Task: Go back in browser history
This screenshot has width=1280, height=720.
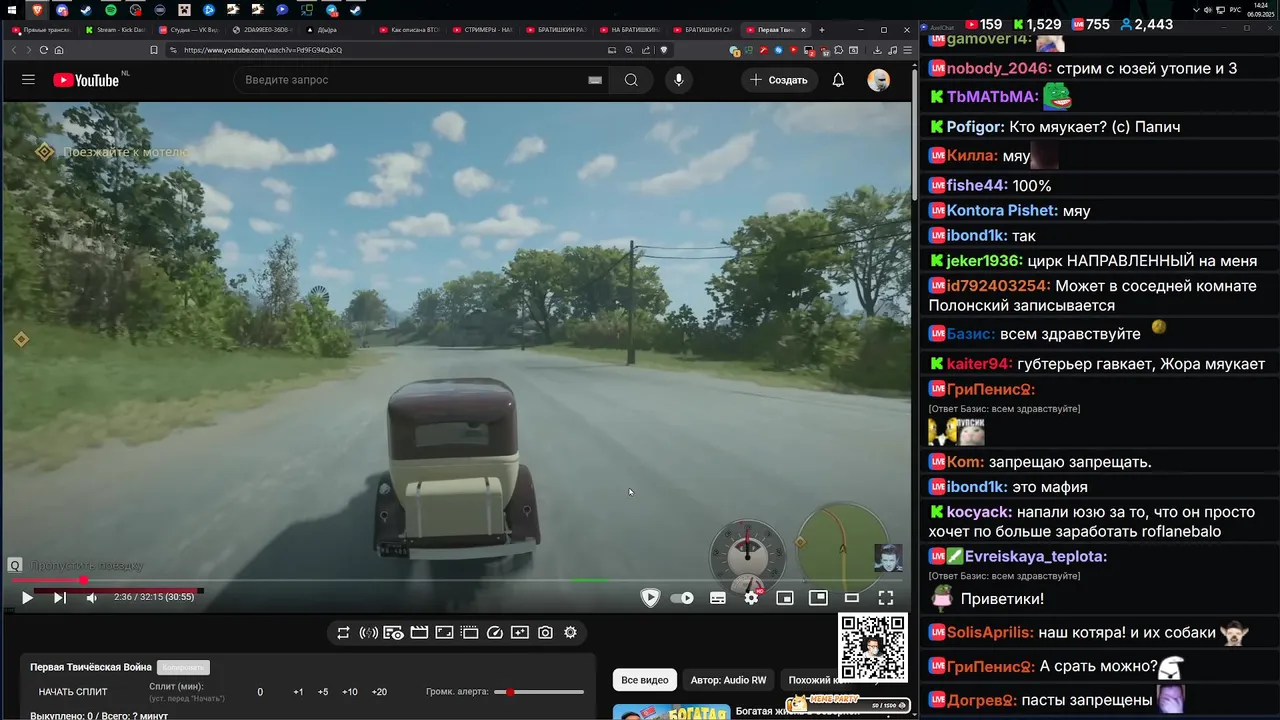Action: (14, 50)
